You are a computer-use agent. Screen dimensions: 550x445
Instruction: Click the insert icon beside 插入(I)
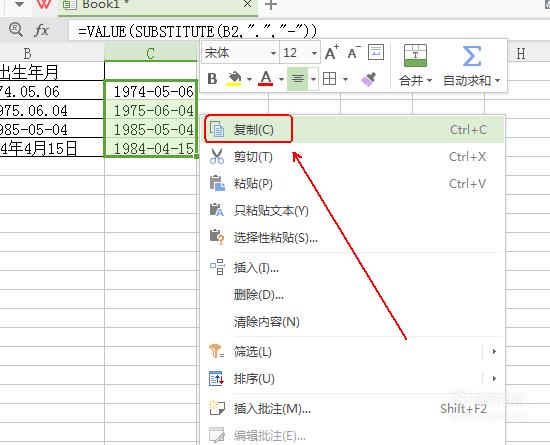217,267
